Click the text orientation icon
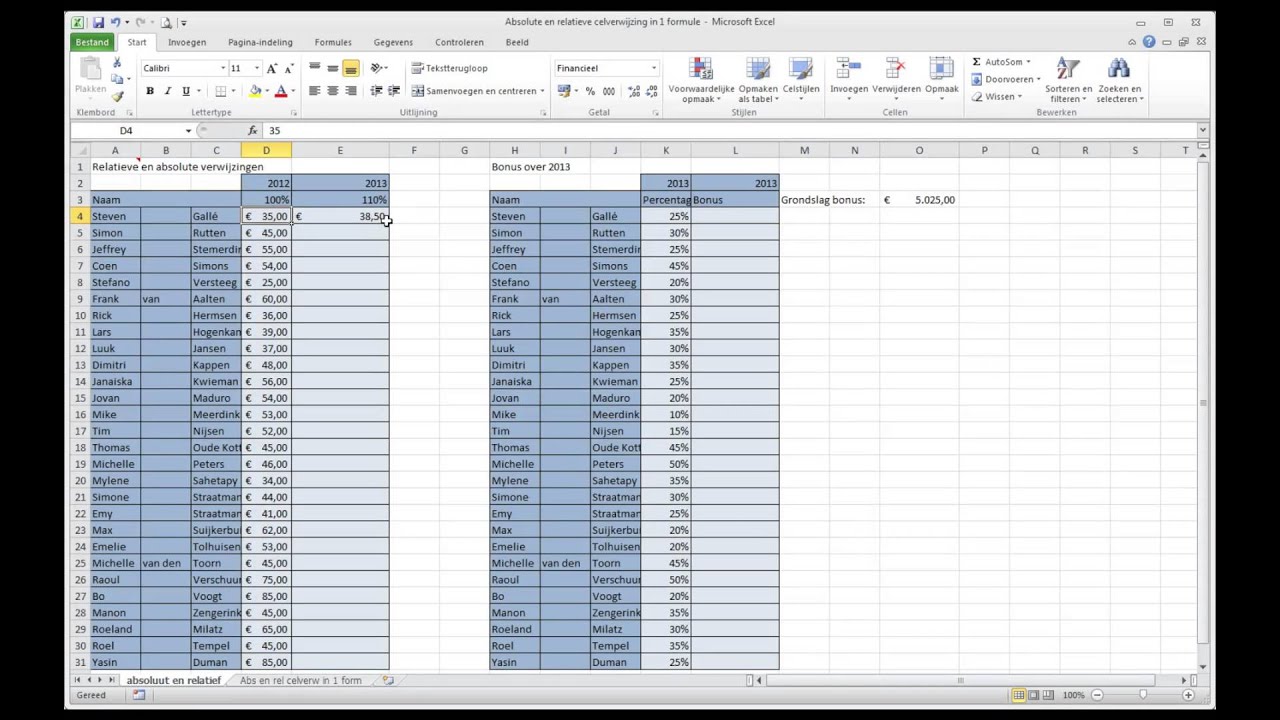 pyautogui.click(x=378, y=68)
